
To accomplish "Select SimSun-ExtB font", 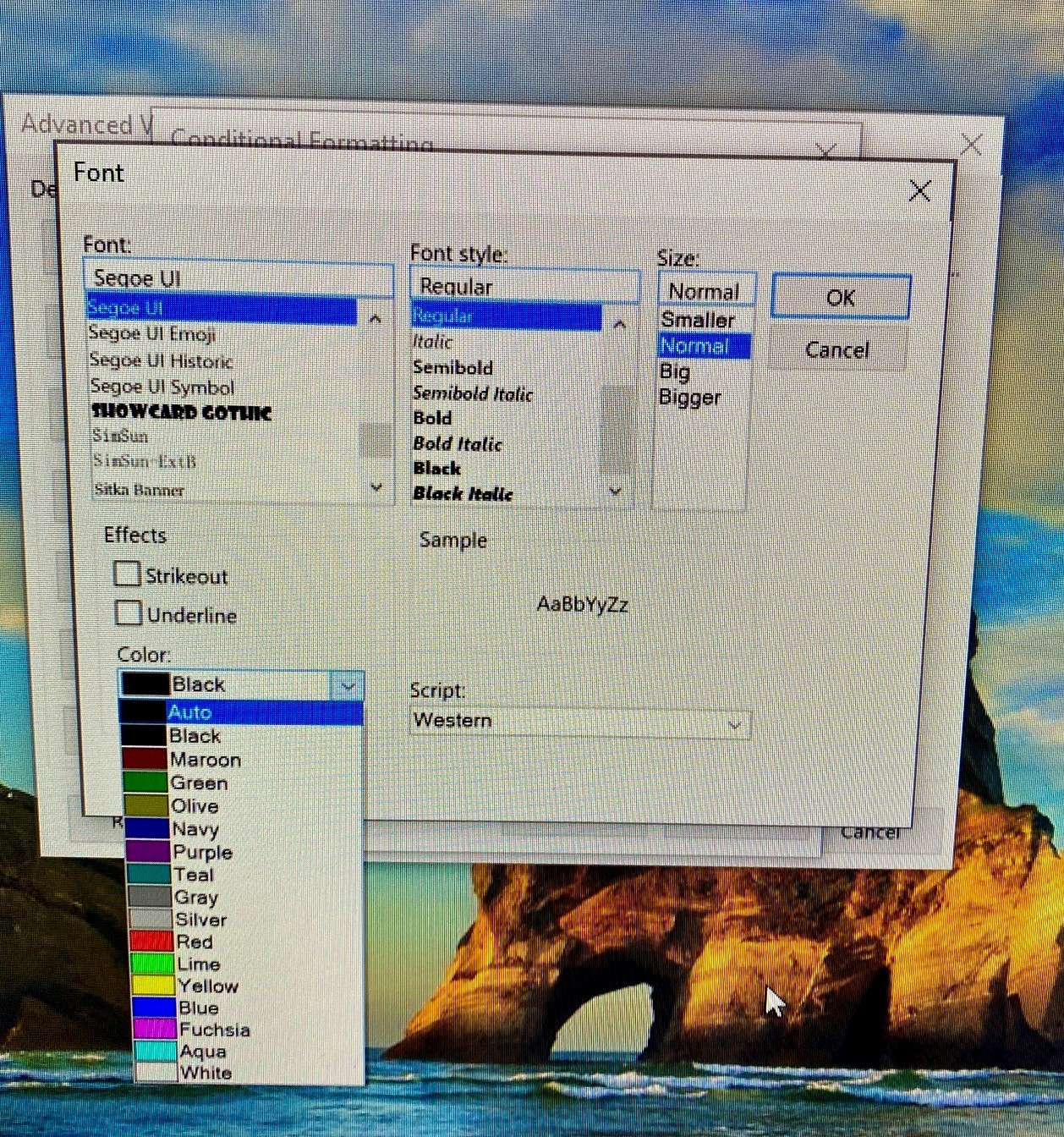I will (145, 462).
